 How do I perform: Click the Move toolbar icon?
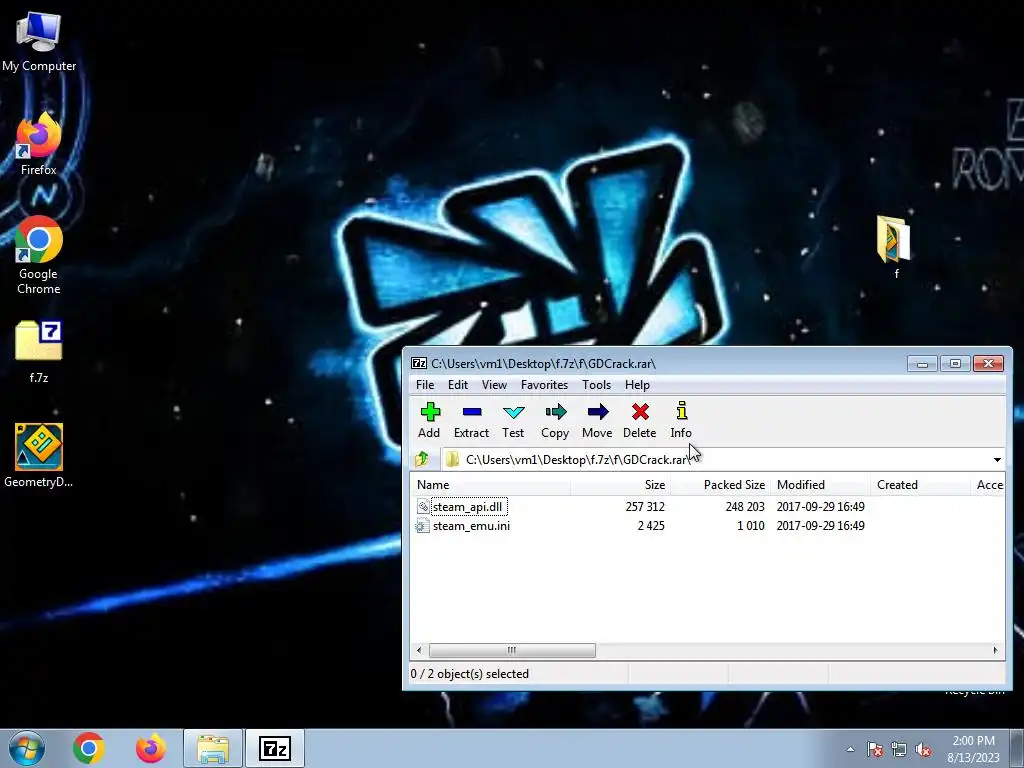coord(598,412)
